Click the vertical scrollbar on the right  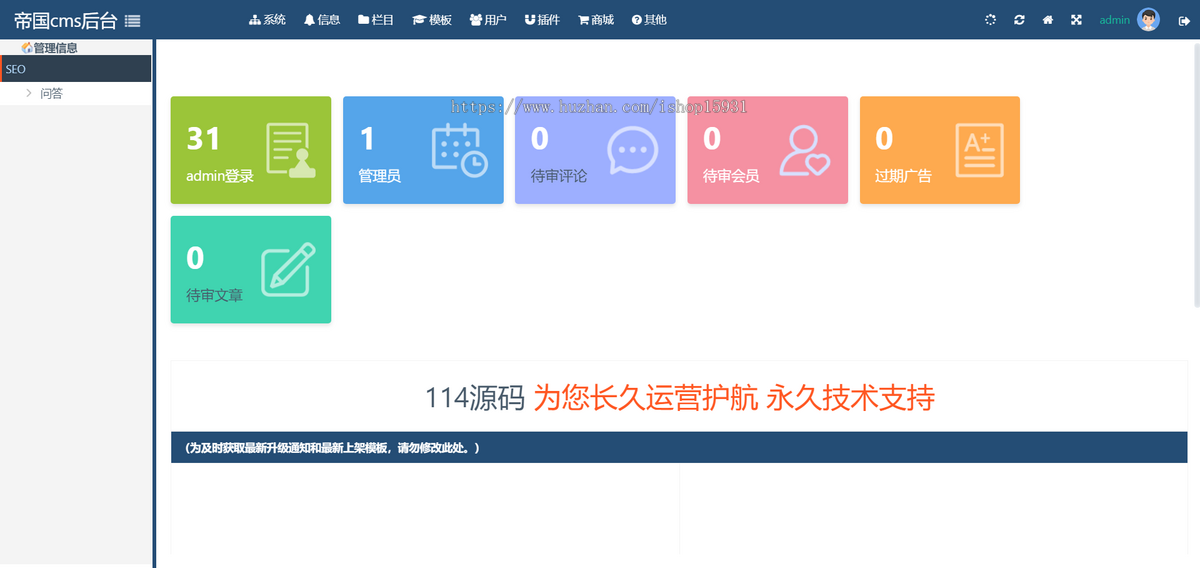pyautogui.click(x=1196, y=174)
